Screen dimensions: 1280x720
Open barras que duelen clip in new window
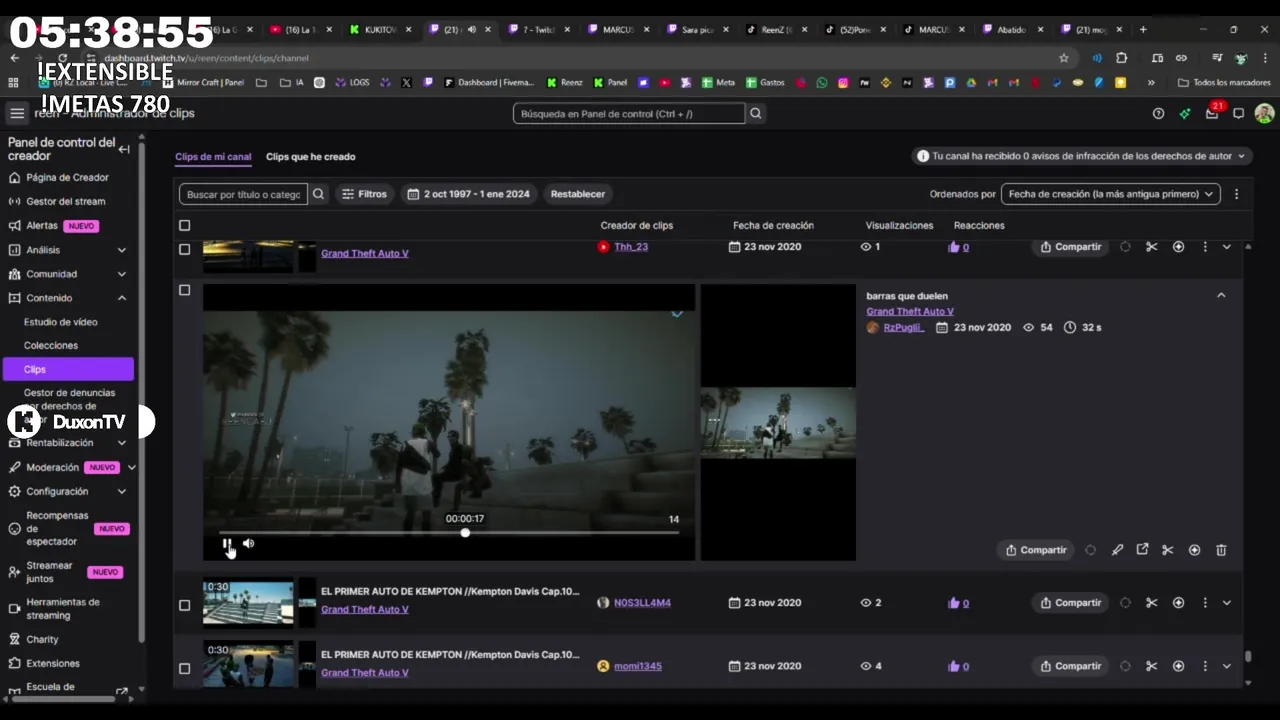(x=1142, y=550)
